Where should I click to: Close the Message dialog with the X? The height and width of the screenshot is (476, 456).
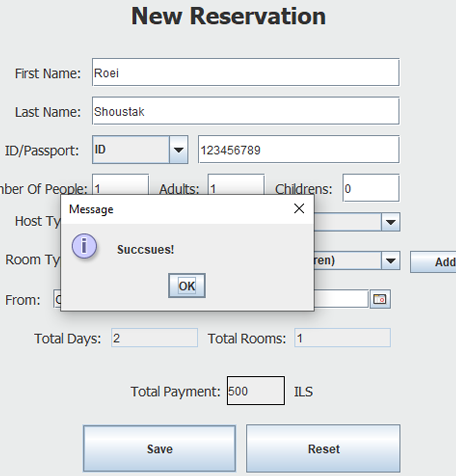(x=299, y=209)
